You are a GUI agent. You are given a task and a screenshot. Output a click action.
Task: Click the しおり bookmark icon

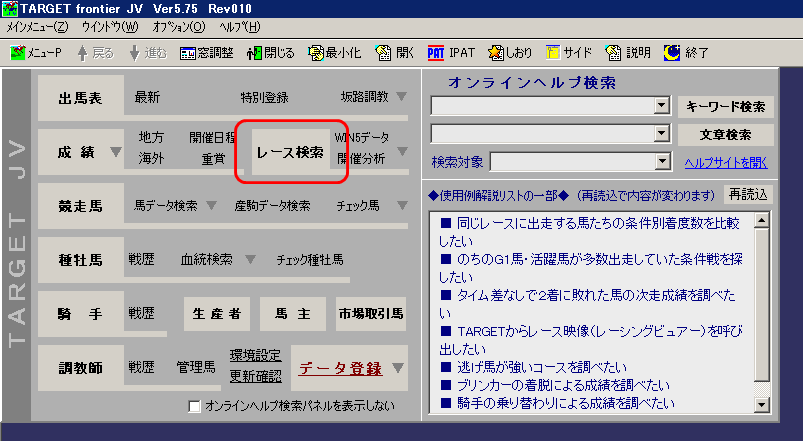point(496,52)
